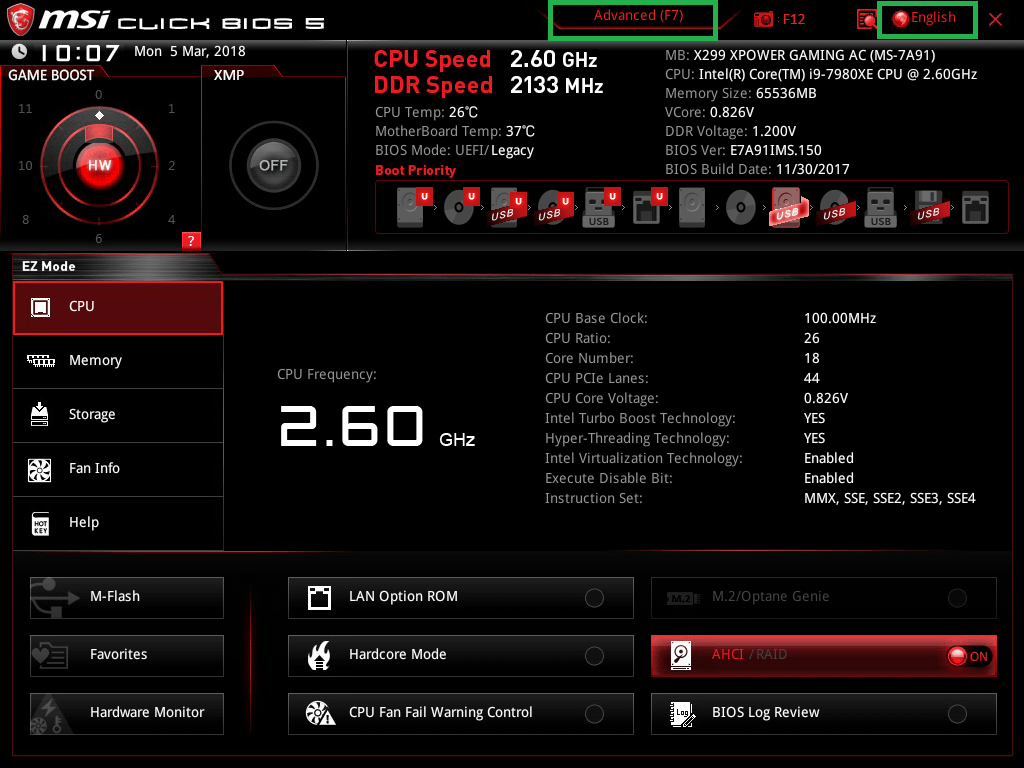Click the BIOS Build Date 11/30/2017
1024x768 pixels.
click(x=758, y=169)
